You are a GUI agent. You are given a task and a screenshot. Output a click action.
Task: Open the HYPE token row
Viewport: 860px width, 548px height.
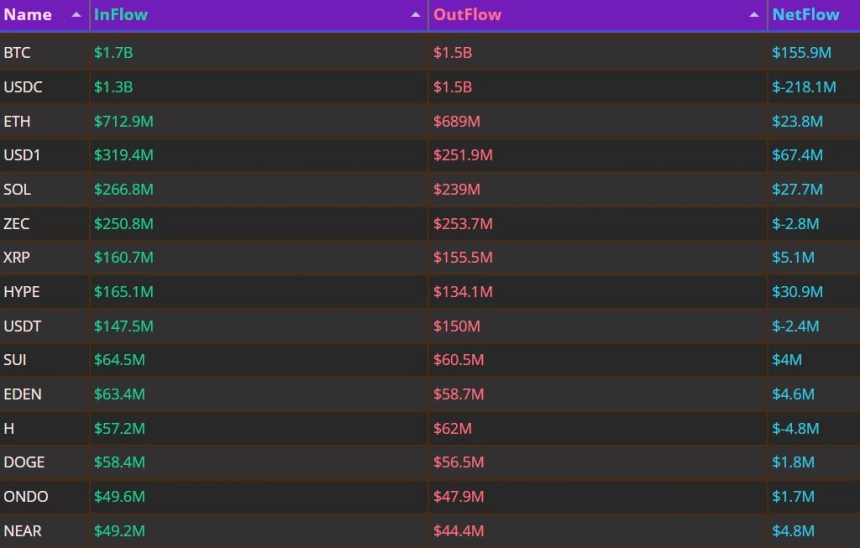(430, 292)
